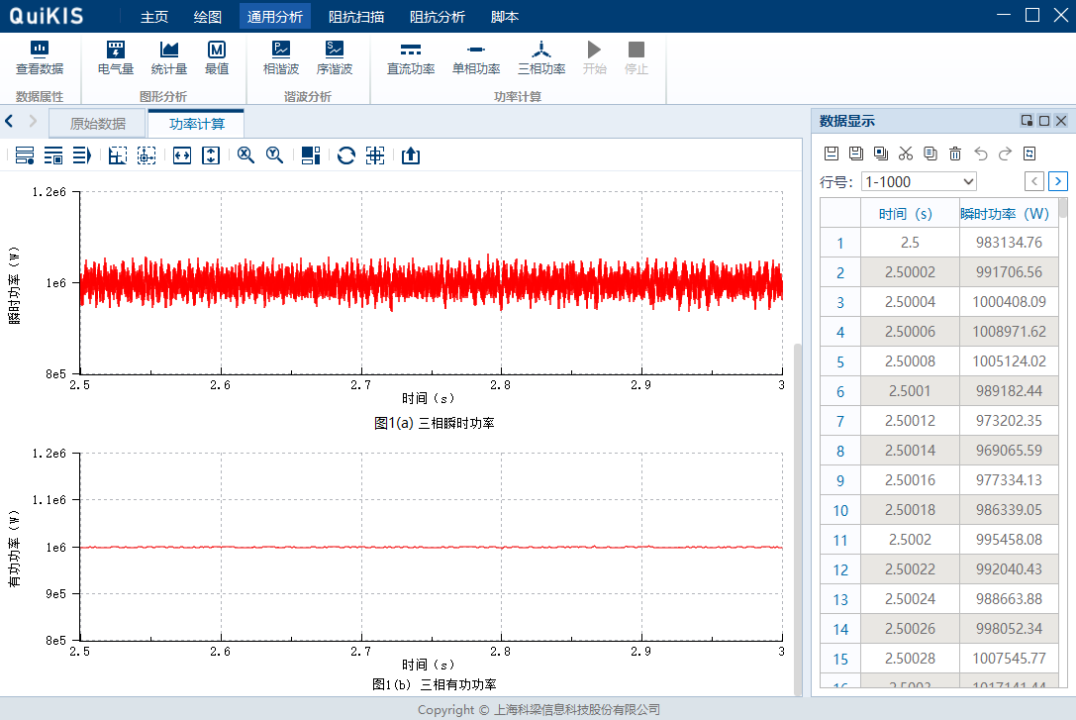Open the 统计量 statistics tool
This screenshot has width=1076, height=720.
167,55
